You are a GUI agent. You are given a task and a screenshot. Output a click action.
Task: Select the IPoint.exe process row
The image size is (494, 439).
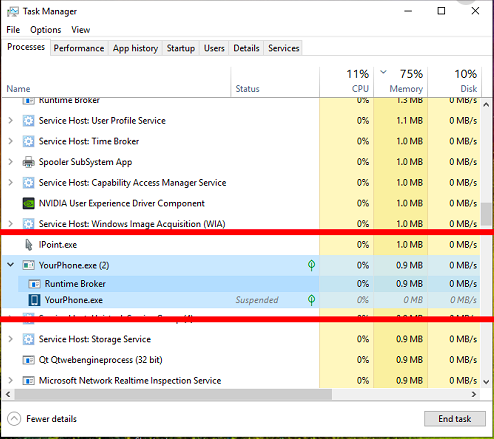[241, 245]
